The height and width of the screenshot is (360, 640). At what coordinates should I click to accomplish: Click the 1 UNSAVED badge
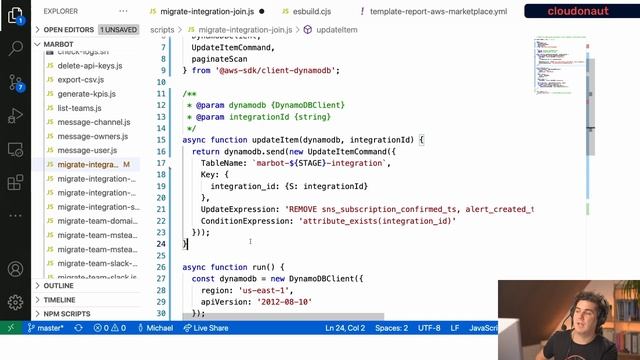[118, 29]
